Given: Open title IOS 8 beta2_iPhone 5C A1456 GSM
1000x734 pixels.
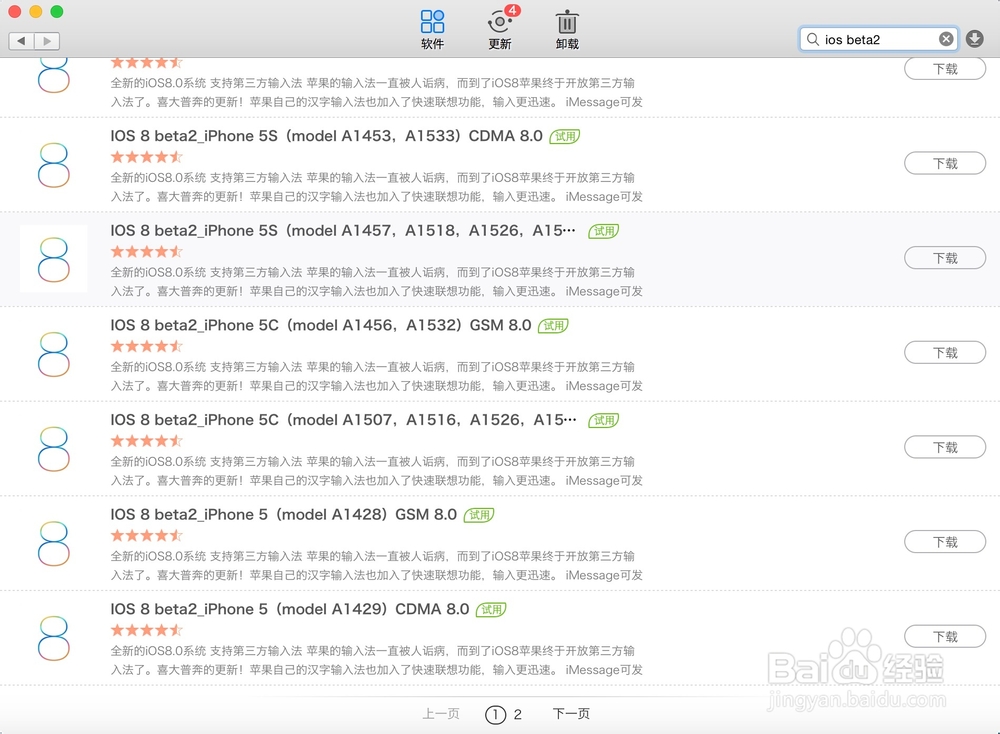Looking at the screenshot, I should point(321,325).
